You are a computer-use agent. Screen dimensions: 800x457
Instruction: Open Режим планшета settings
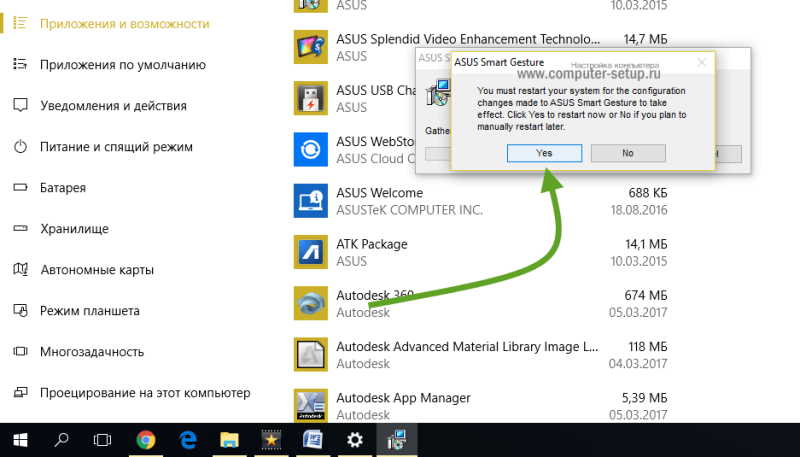click(x=90, y=311)
